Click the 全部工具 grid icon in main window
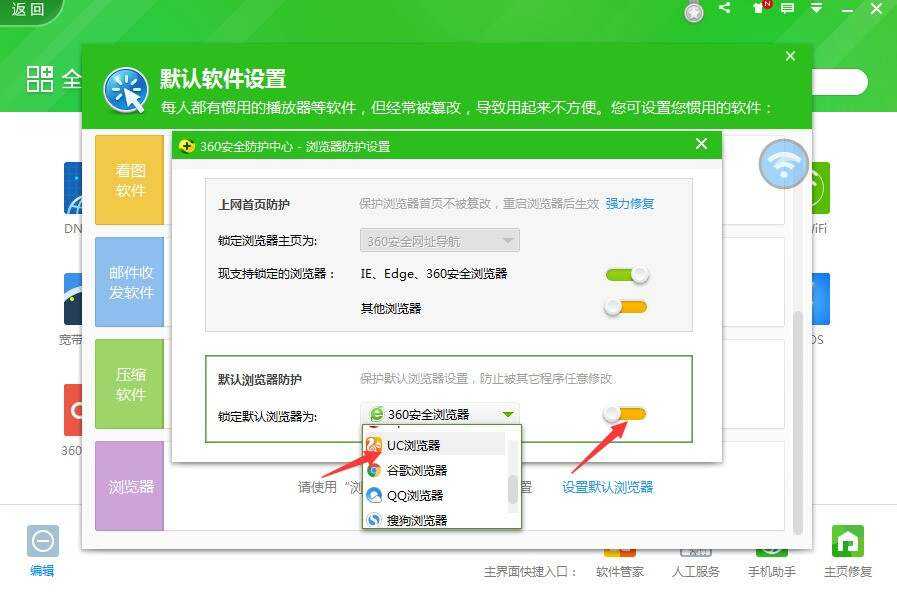Image resolution: width=897 pixels, height=596 pixels. [40, 79]
